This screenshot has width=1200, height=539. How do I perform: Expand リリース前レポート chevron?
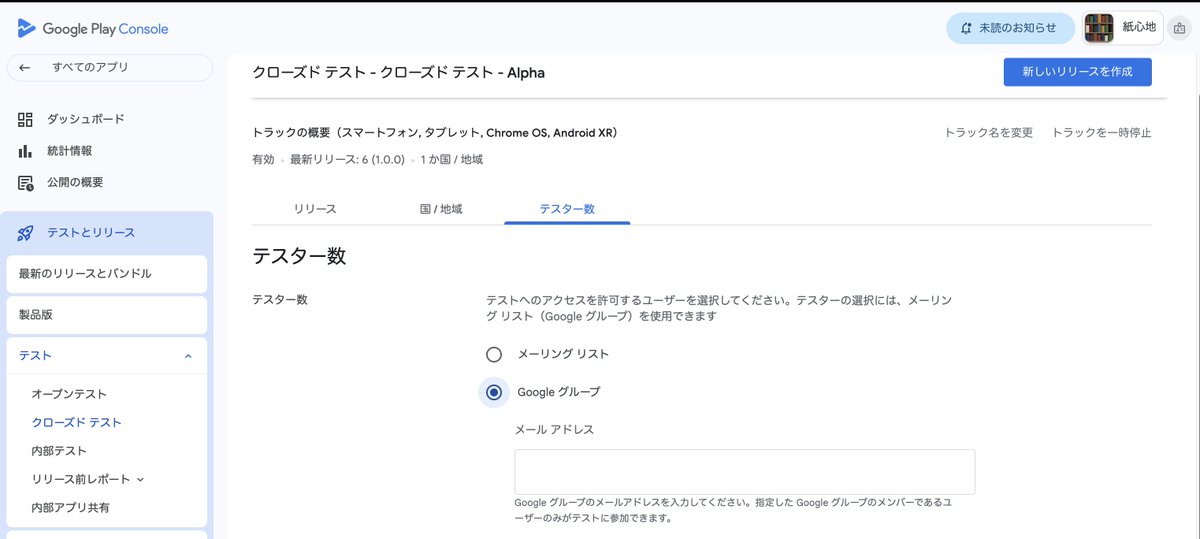(140, 480)
